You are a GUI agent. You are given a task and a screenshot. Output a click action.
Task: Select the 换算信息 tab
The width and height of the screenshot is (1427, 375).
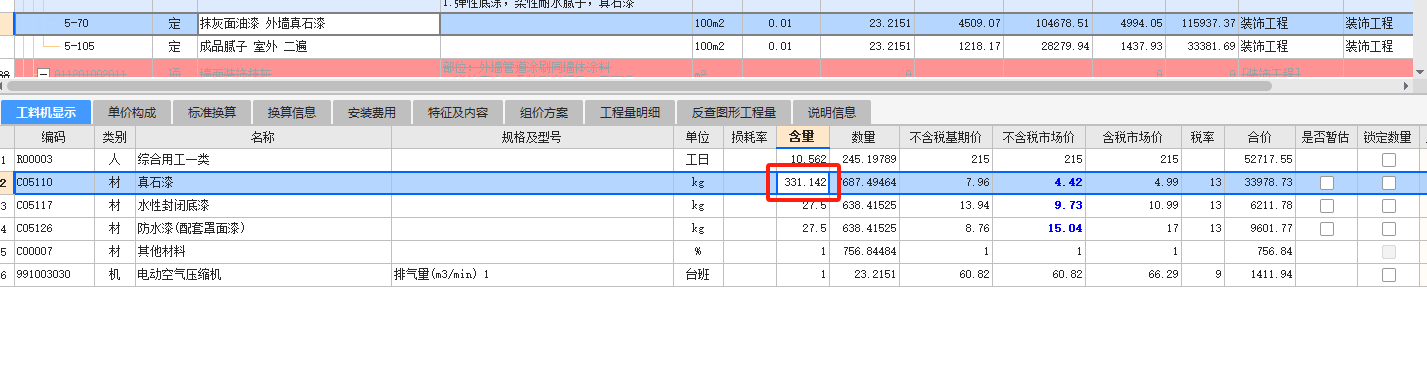(292, 113)
